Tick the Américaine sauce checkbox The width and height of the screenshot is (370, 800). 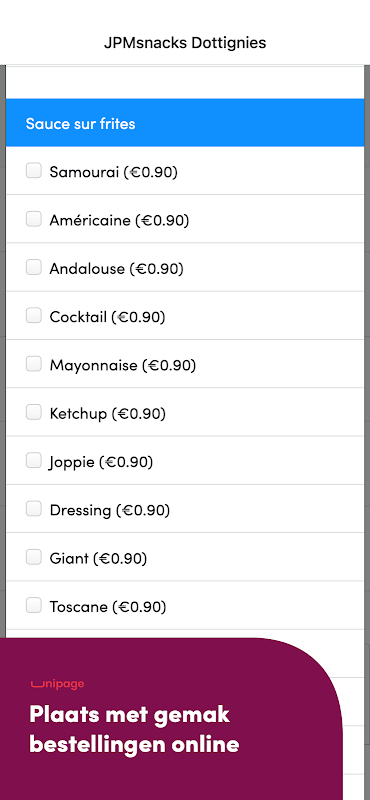[x=34, y=219]
